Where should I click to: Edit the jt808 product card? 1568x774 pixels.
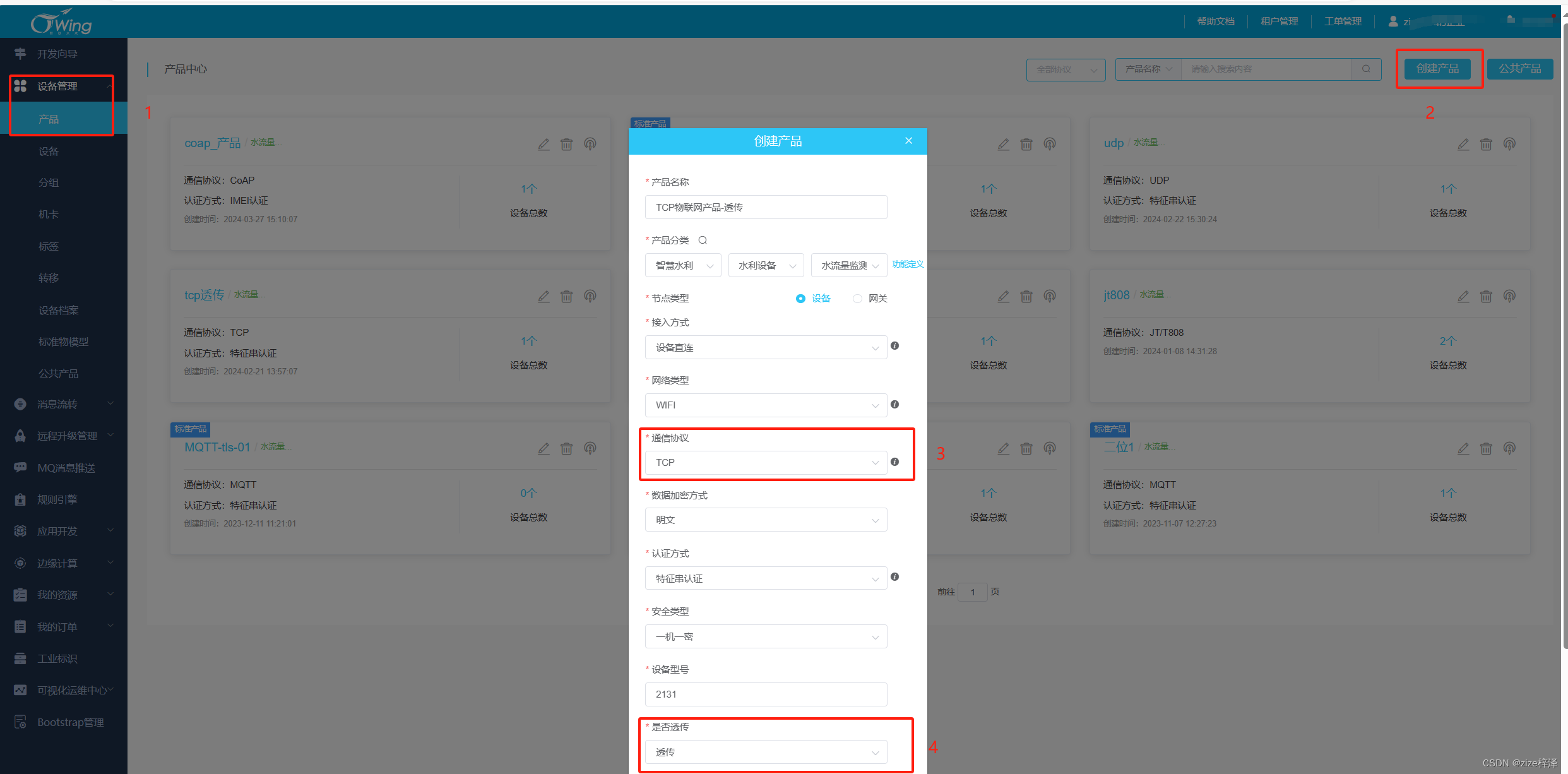[1463, 297]
